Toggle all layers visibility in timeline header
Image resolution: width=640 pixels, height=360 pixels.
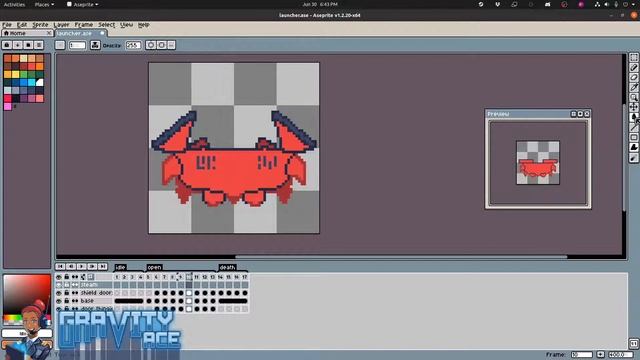click(x=59, y=277)
